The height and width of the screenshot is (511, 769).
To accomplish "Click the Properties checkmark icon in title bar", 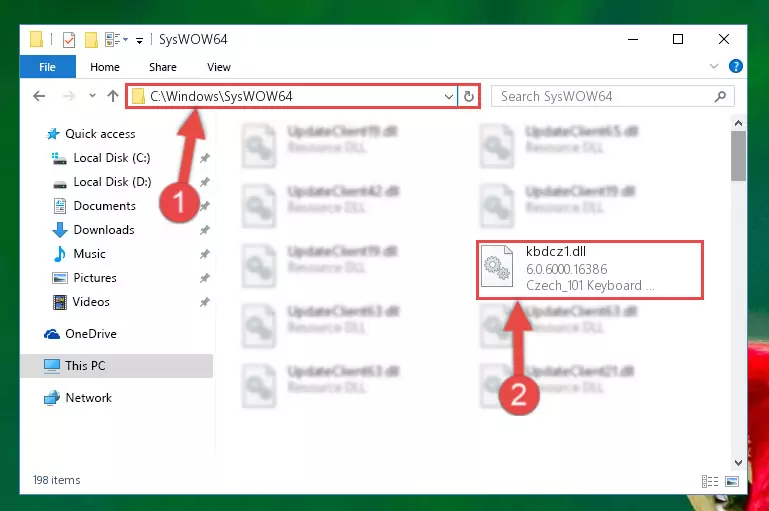I will pos(69,40).
